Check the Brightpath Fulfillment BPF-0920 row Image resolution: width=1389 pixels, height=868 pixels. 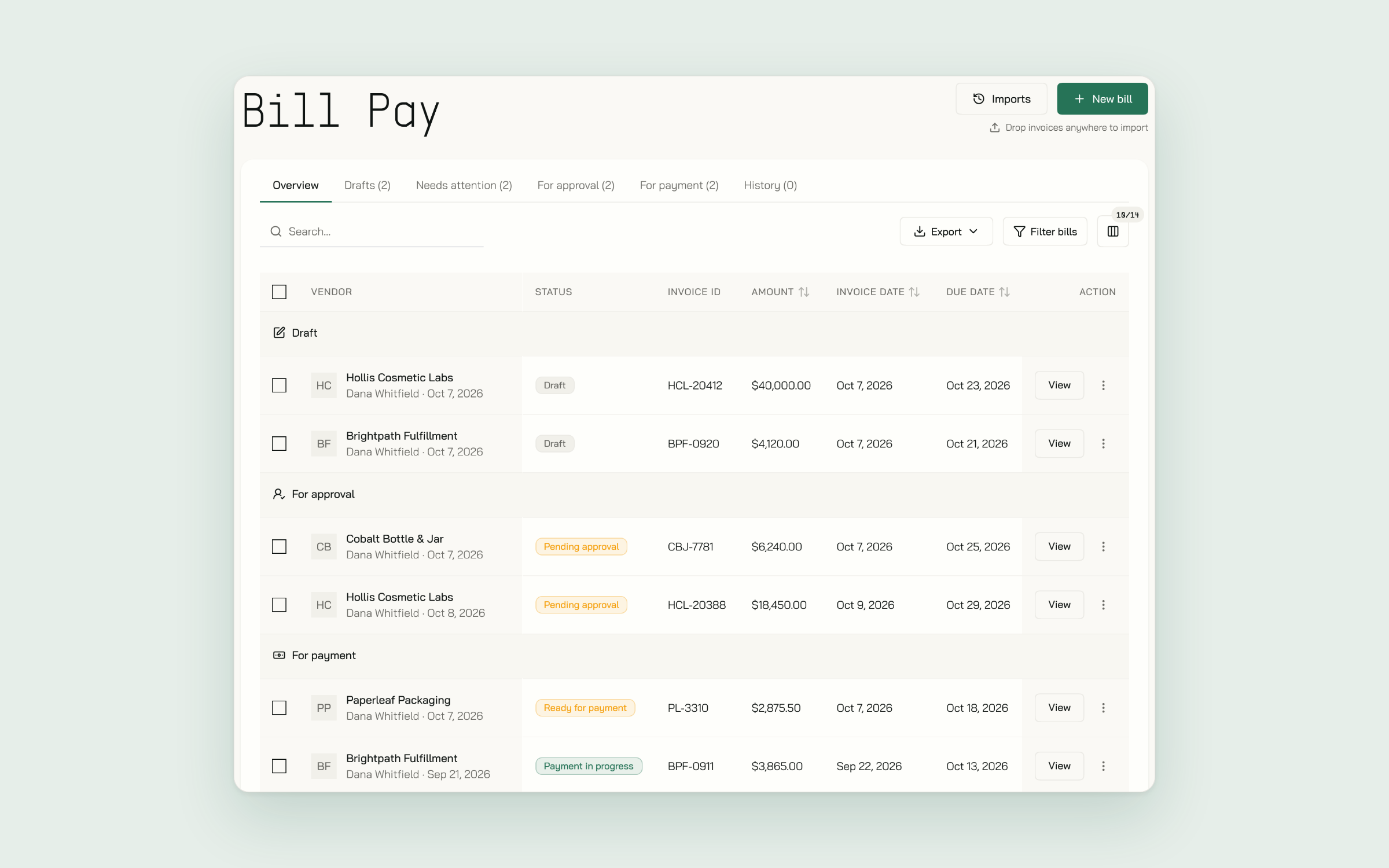[279, 444]
